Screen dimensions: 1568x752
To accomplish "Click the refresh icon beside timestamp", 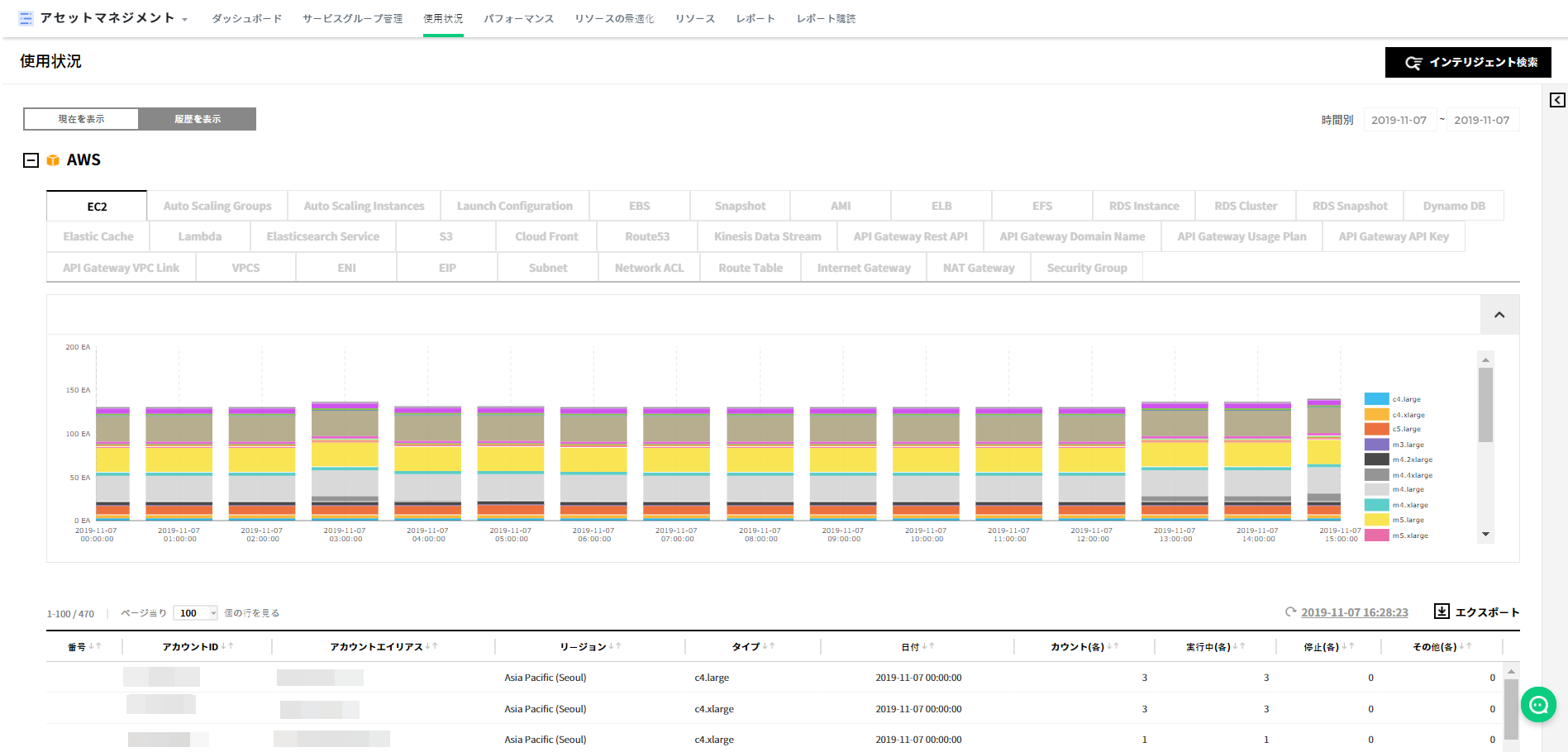I will point(1290,612).
